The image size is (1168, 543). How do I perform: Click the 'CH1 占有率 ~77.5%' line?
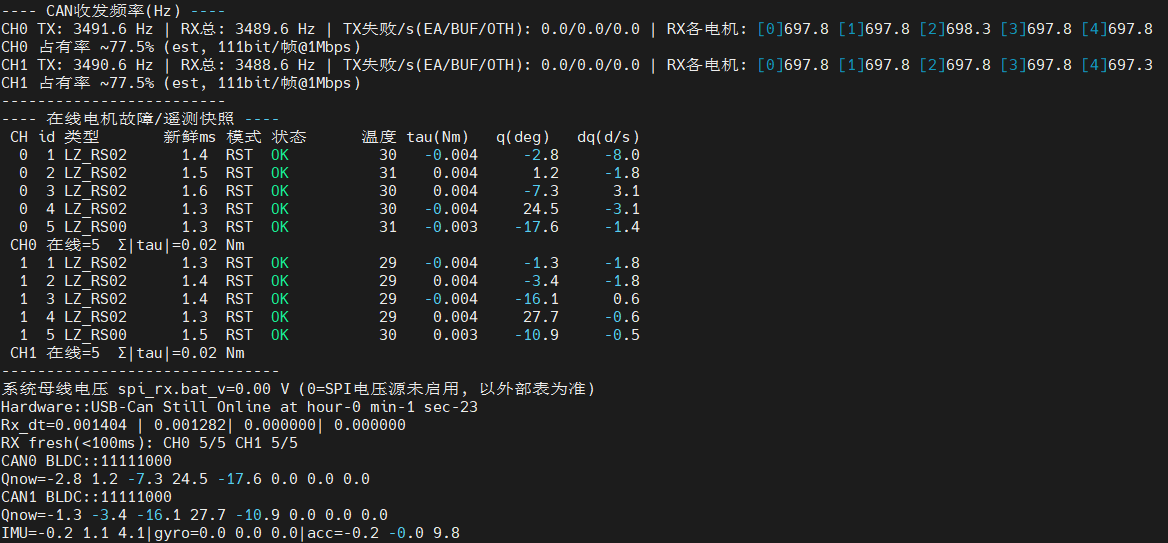pos(181,83)
